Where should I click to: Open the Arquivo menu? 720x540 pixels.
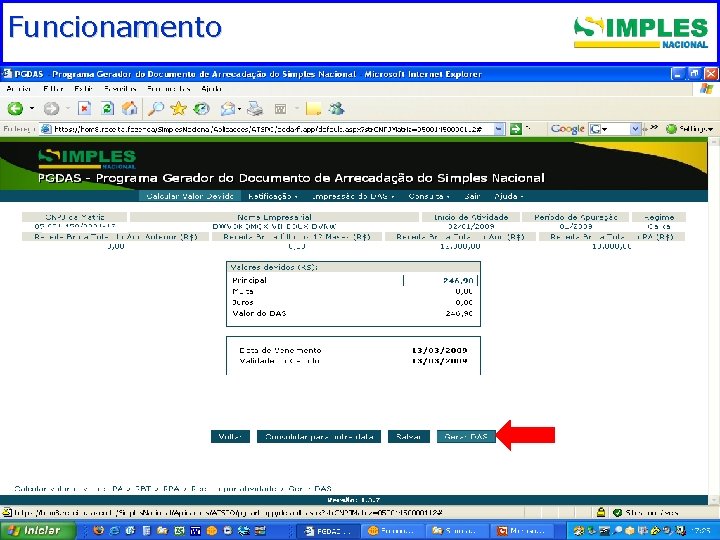click(x=18, y=89)
